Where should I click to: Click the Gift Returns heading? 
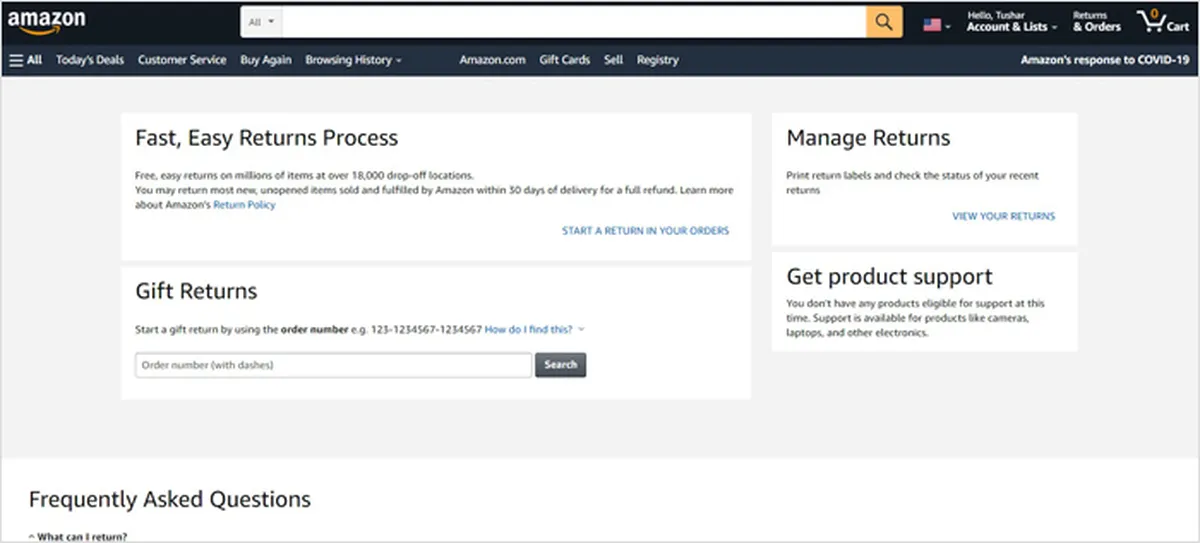(196, 291)
